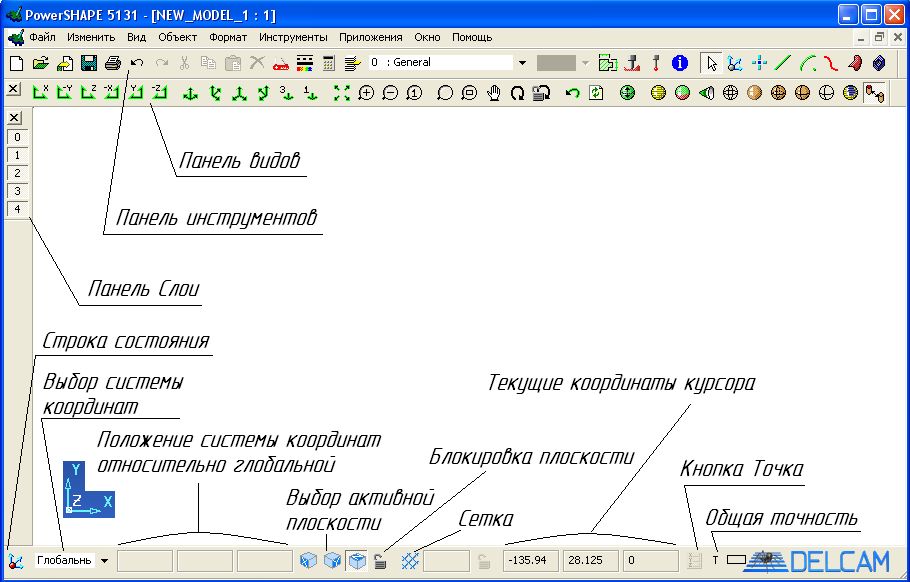
Task: Toggle the grid icon in the status bar
Action: point(410,561)
